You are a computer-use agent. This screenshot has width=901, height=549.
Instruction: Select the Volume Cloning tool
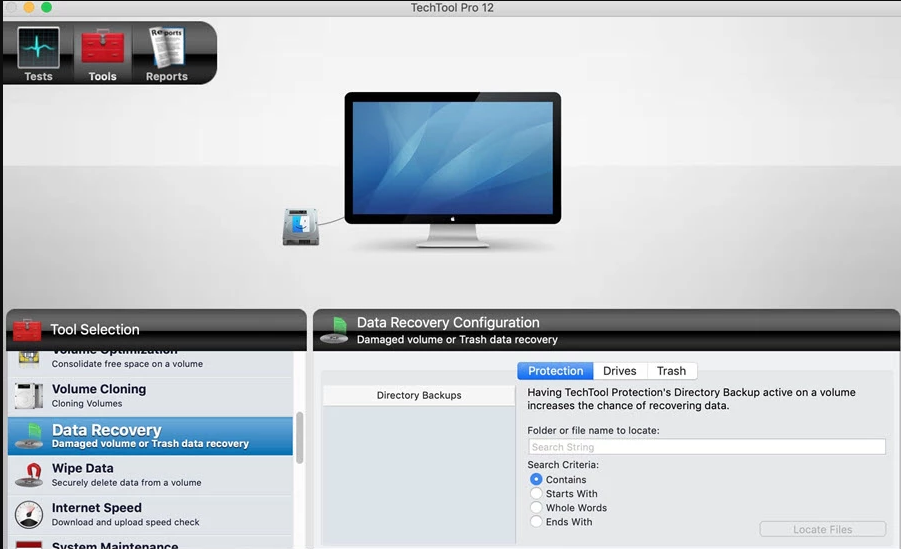tap(151, 396)
